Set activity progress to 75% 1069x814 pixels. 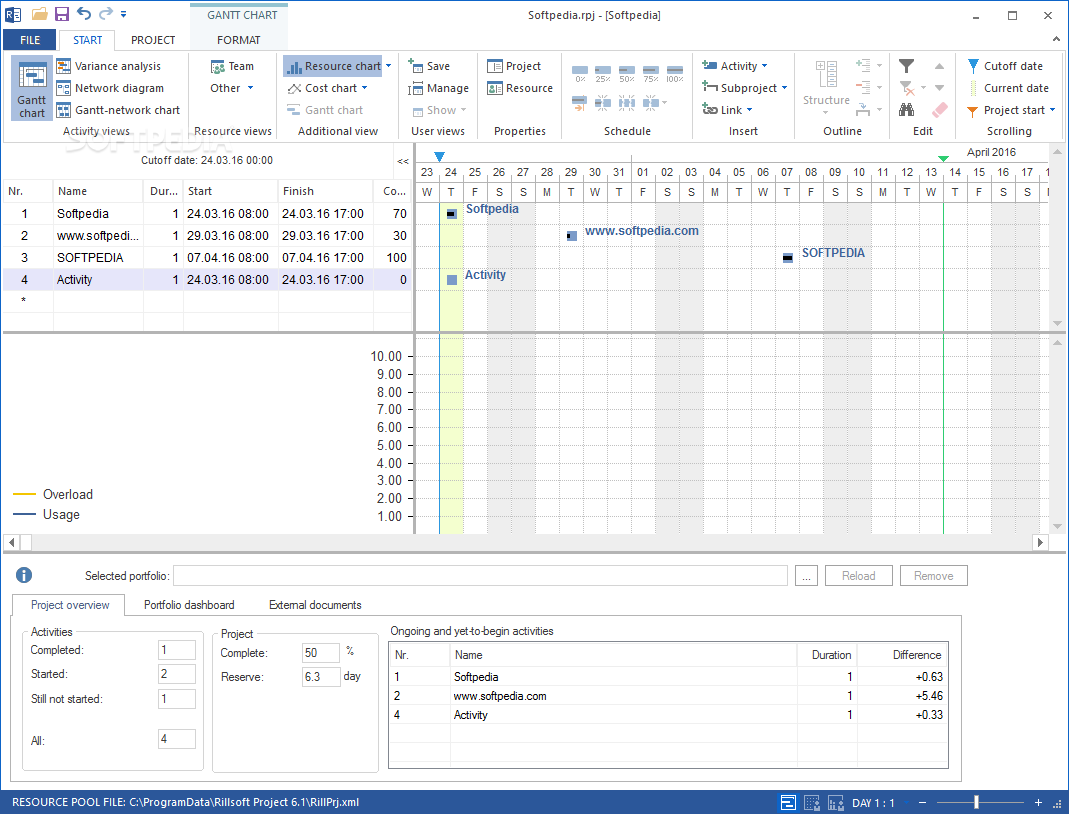click(650, 74)
